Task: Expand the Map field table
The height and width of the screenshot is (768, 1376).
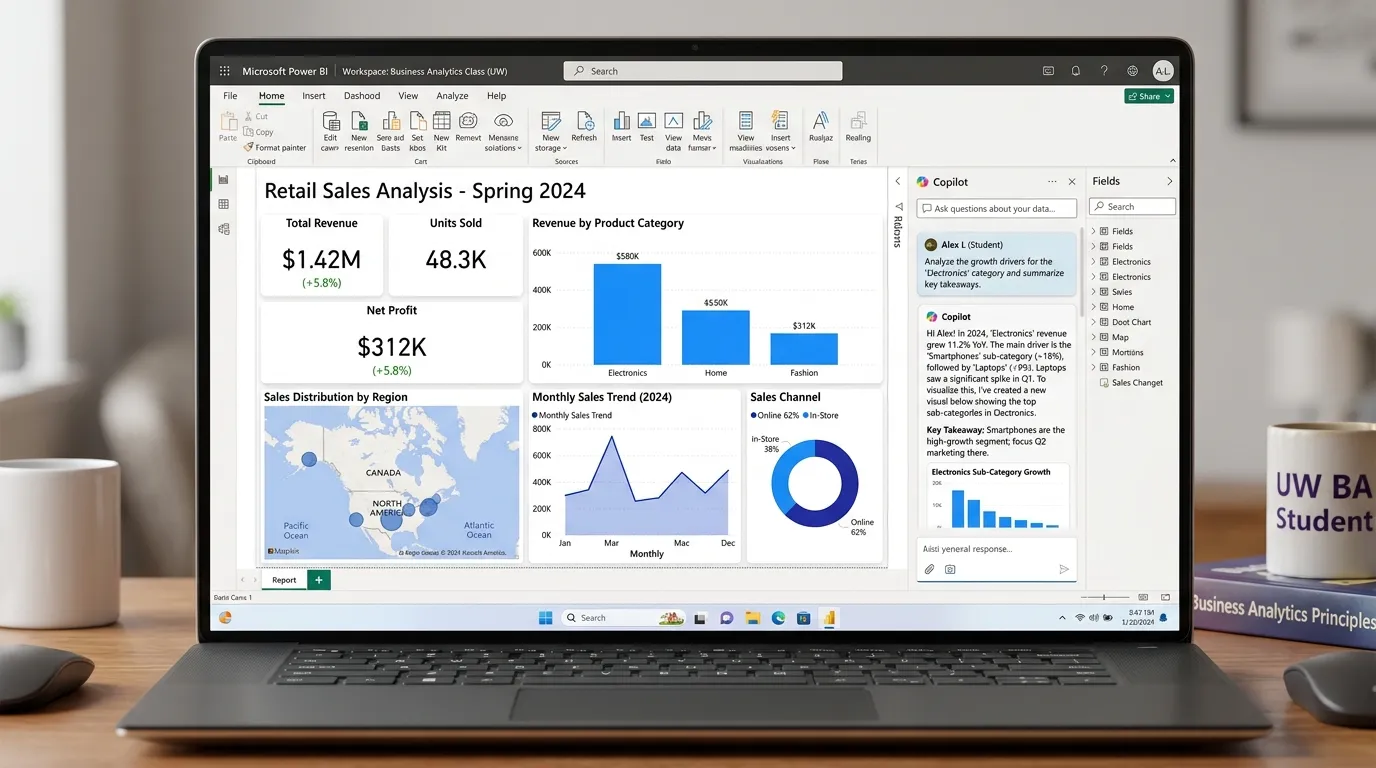Action: pos(1093,337)
